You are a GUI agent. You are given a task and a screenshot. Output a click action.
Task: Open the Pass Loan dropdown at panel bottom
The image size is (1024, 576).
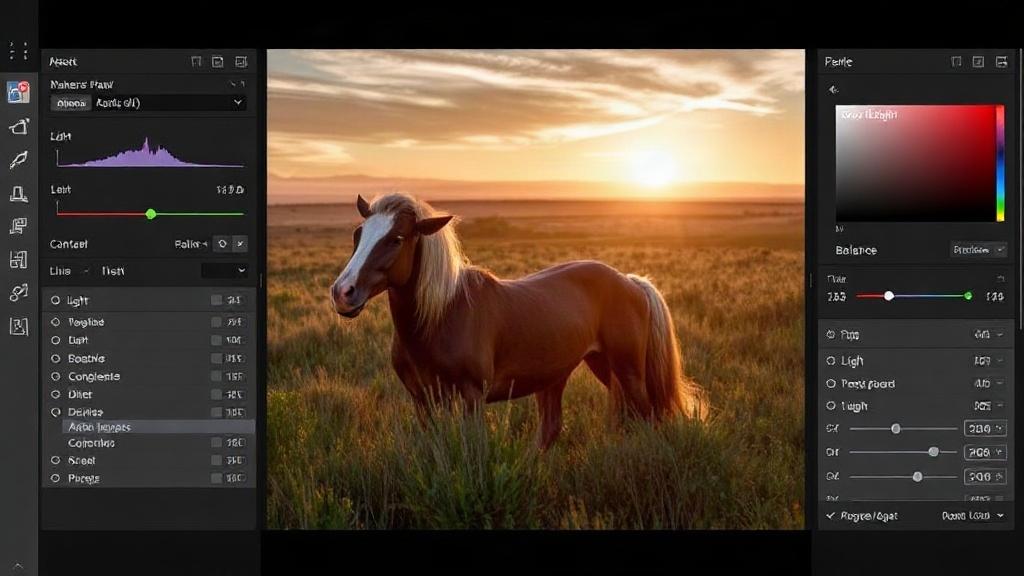973,516
